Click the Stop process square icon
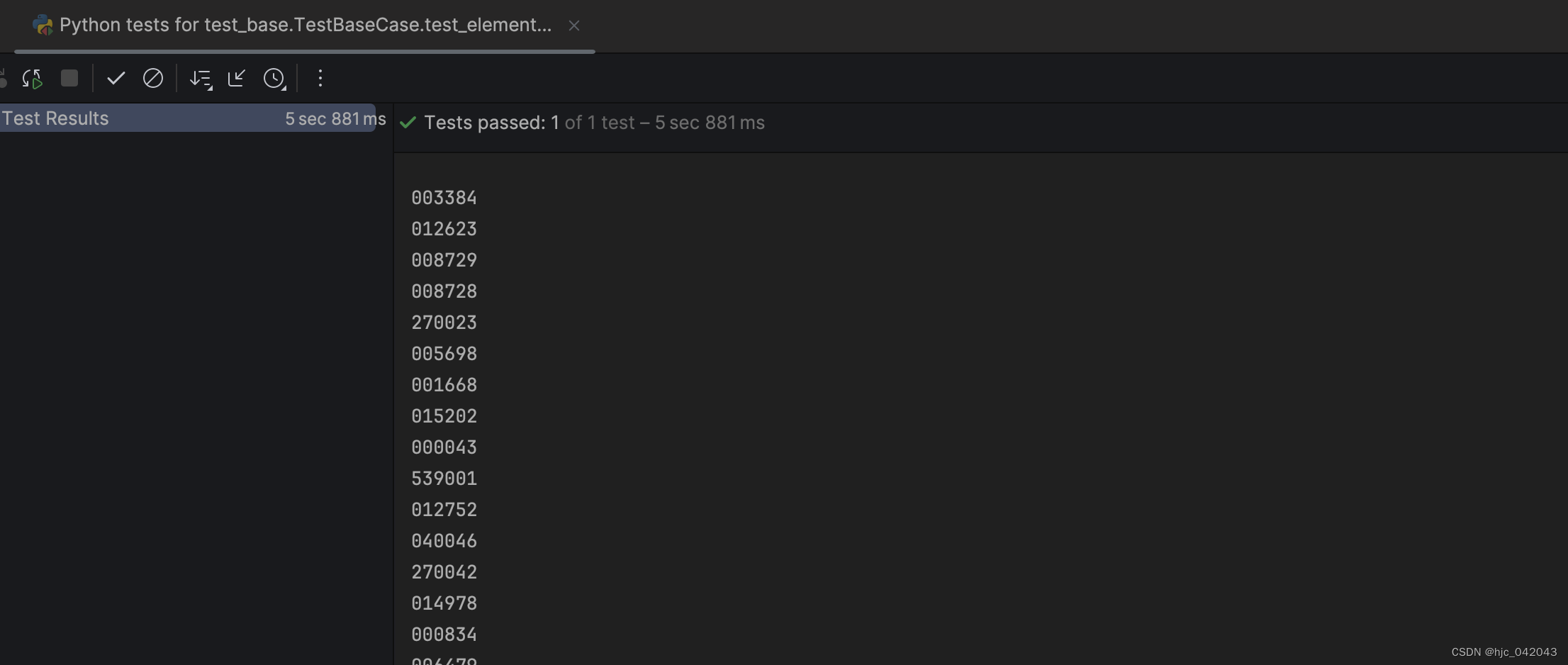The image size is (1568, 665). click(x=69, y=78)
